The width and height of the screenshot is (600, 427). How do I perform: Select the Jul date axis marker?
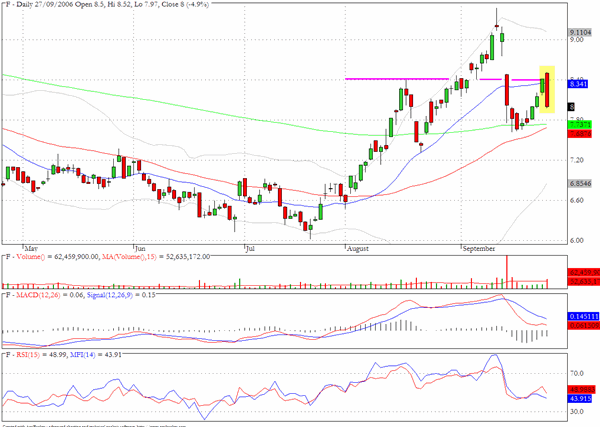click(x=250, y=249)
